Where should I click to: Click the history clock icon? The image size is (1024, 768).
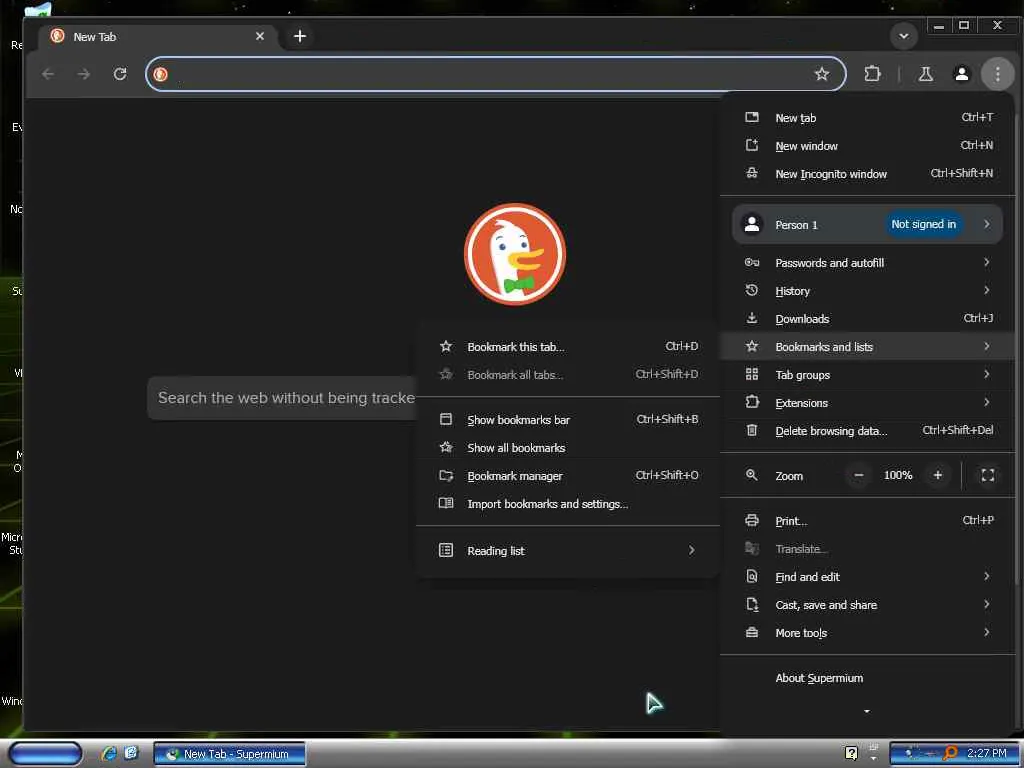coord(752,290)
